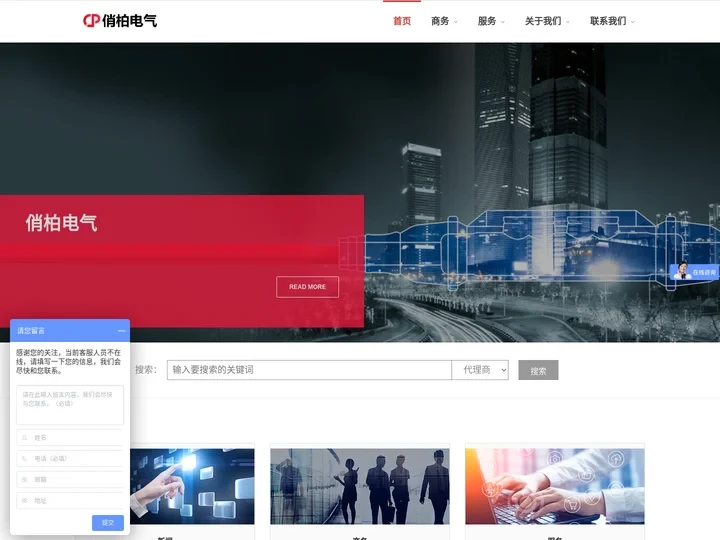
Task: Focus the keyword search input box
Action: pos(309,370)
